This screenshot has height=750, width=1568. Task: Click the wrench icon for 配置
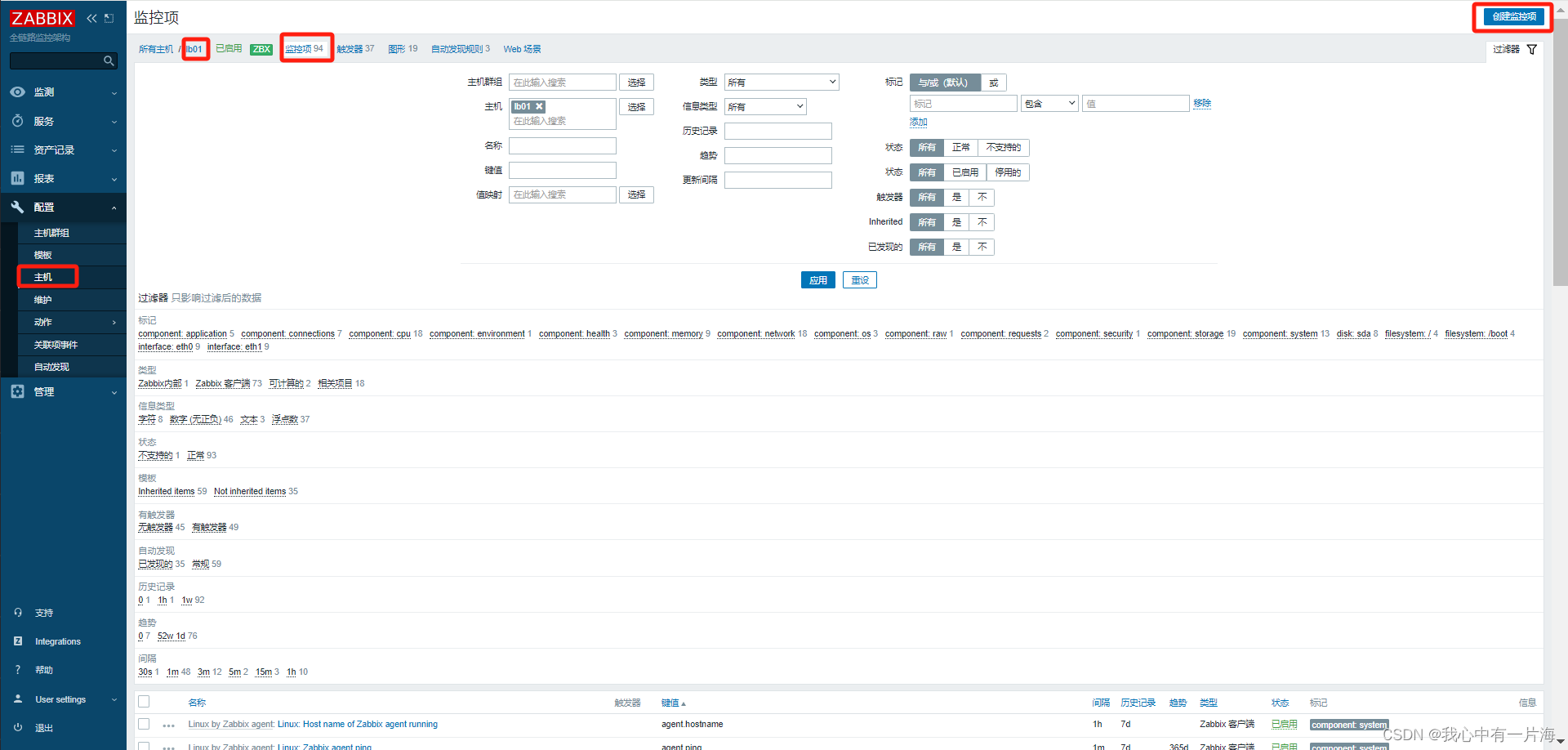17,207
